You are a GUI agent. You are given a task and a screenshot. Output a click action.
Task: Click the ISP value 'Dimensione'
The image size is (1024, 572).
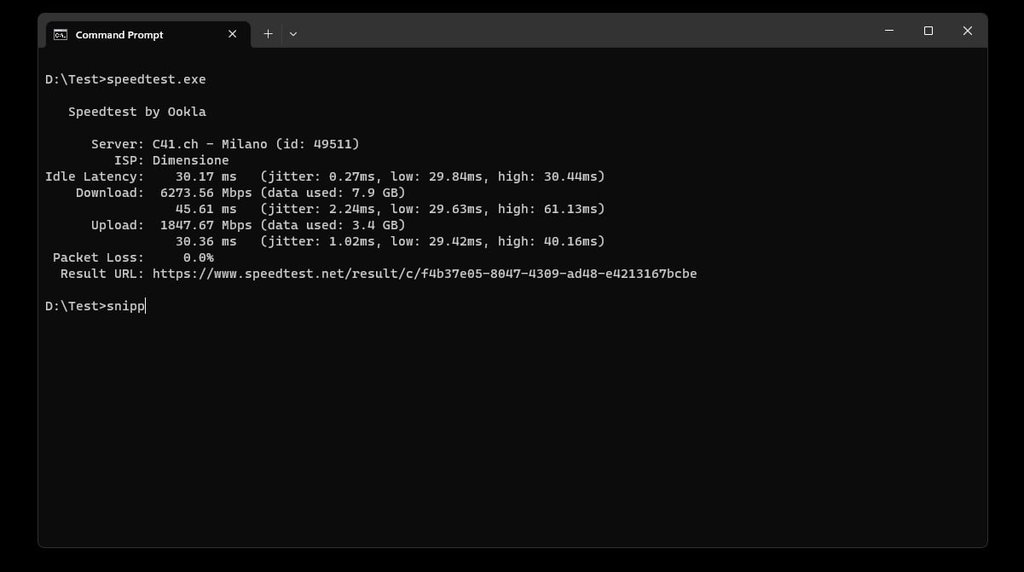190,160
